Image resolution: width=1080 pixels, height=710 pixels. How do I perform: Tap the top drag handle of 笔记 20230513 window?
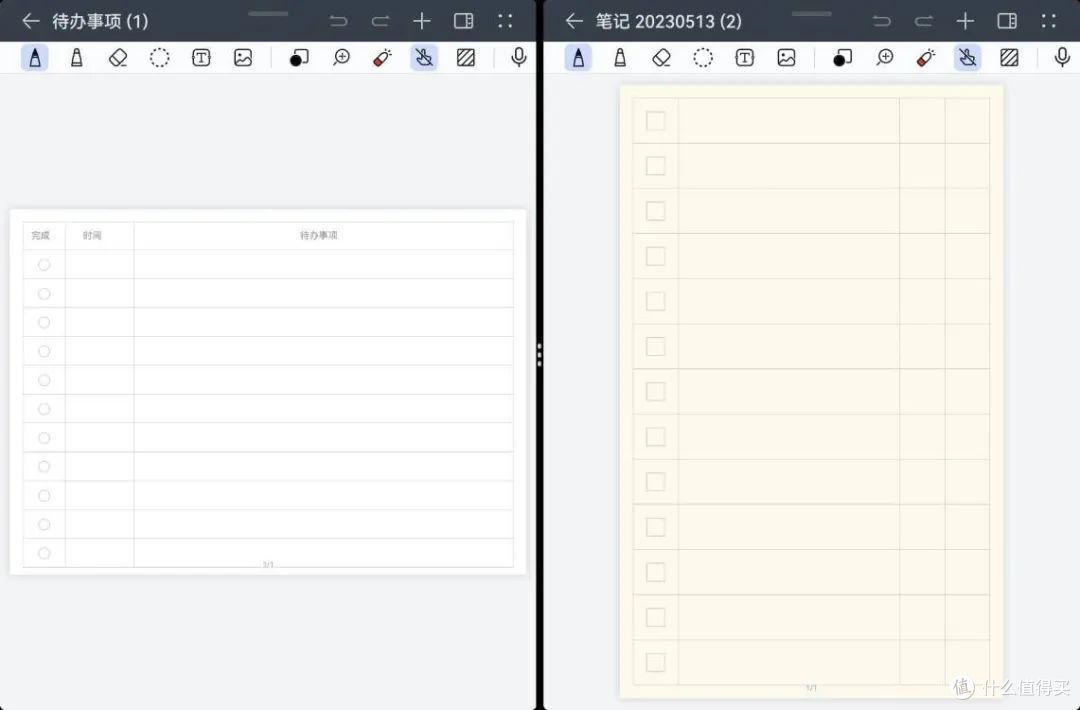click(x=811, y=13)
